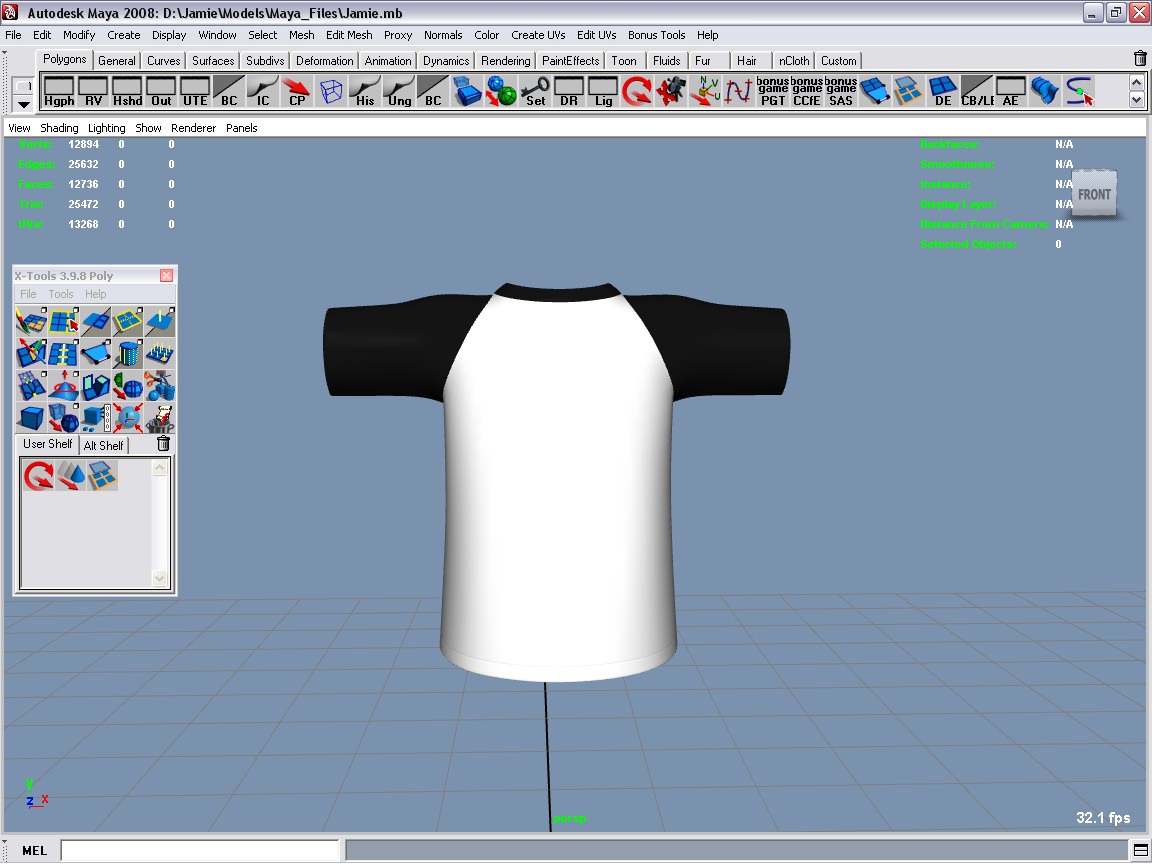The image size is (1152, 864).
Task: Click the trash bin cleanup icon in X-Tools grid
Action: (x=159, y=417)
